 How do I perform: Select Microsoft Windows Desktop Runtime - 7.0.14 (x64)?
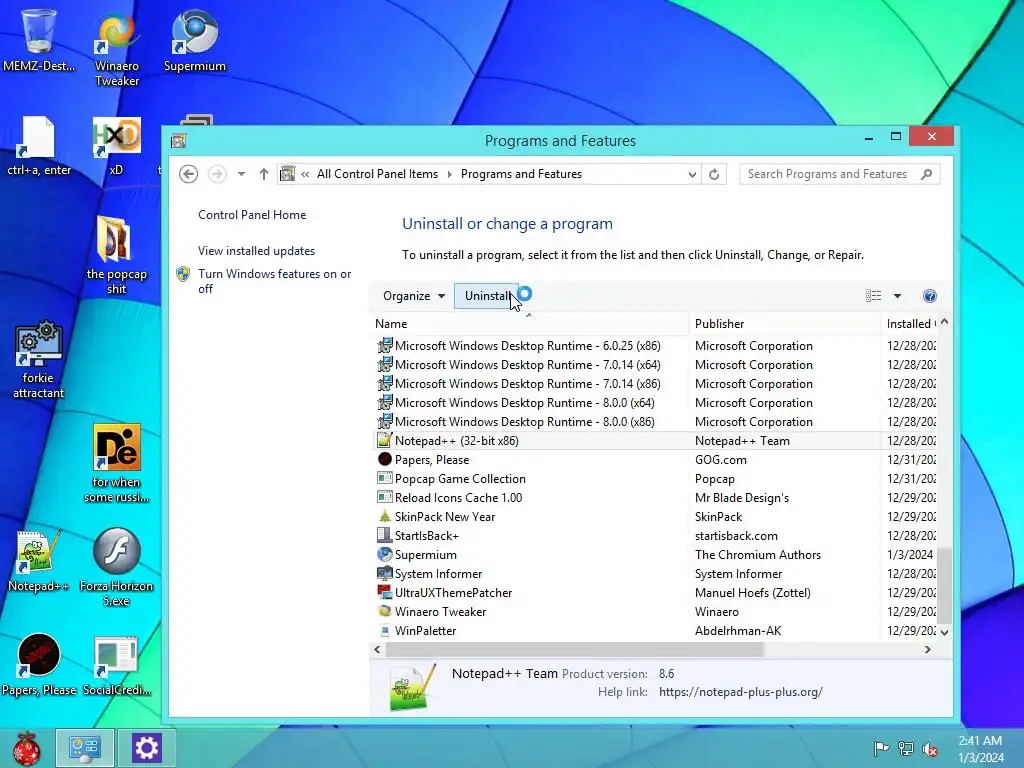[656, 365]
